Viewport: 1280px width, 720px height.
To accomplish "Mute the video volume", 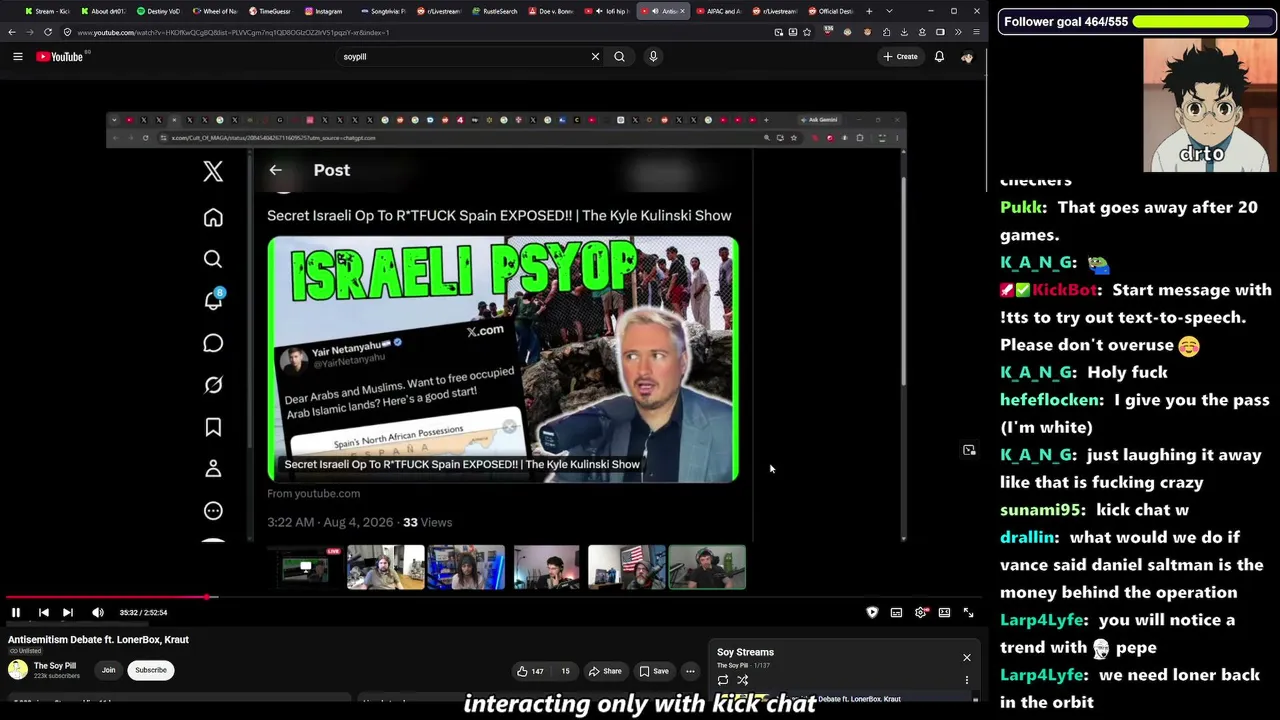I will [x=98, y=612].
